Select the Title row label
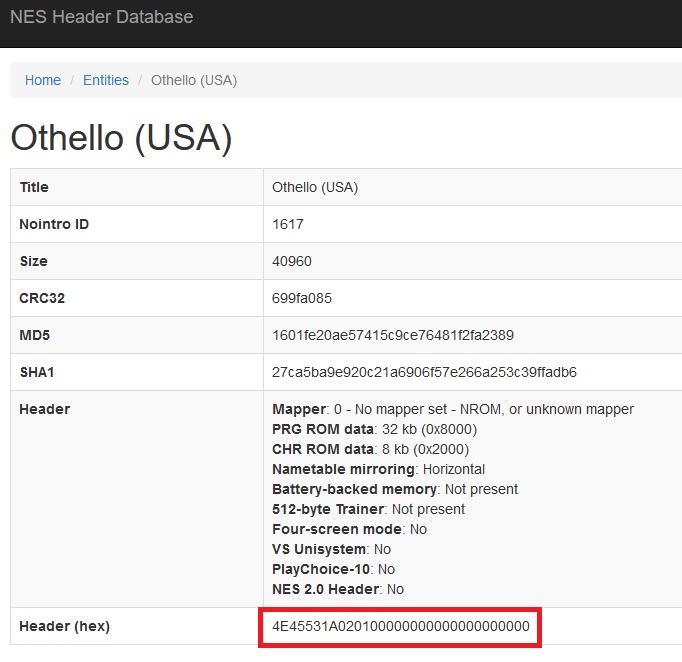The height and width of the screenshot is (662, 682). coord(34,187)
